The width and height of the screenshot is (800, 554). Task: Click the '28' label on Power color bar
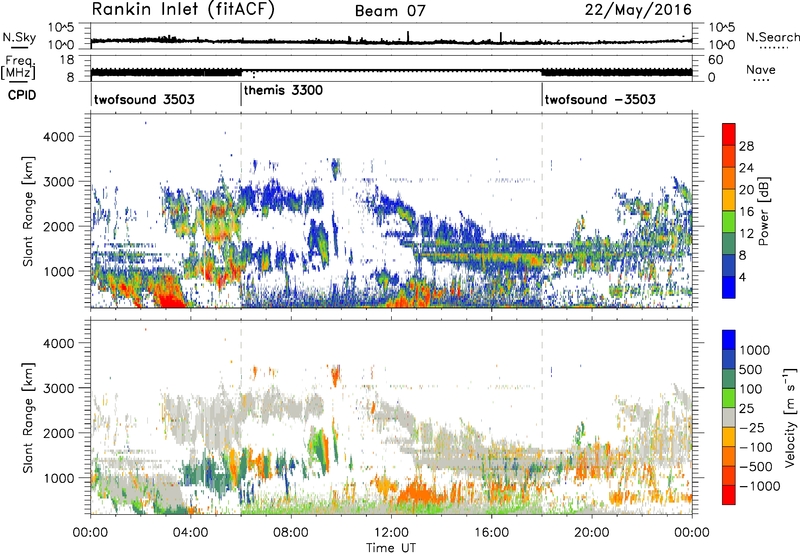pyautogui.click(x=746, y=146)
